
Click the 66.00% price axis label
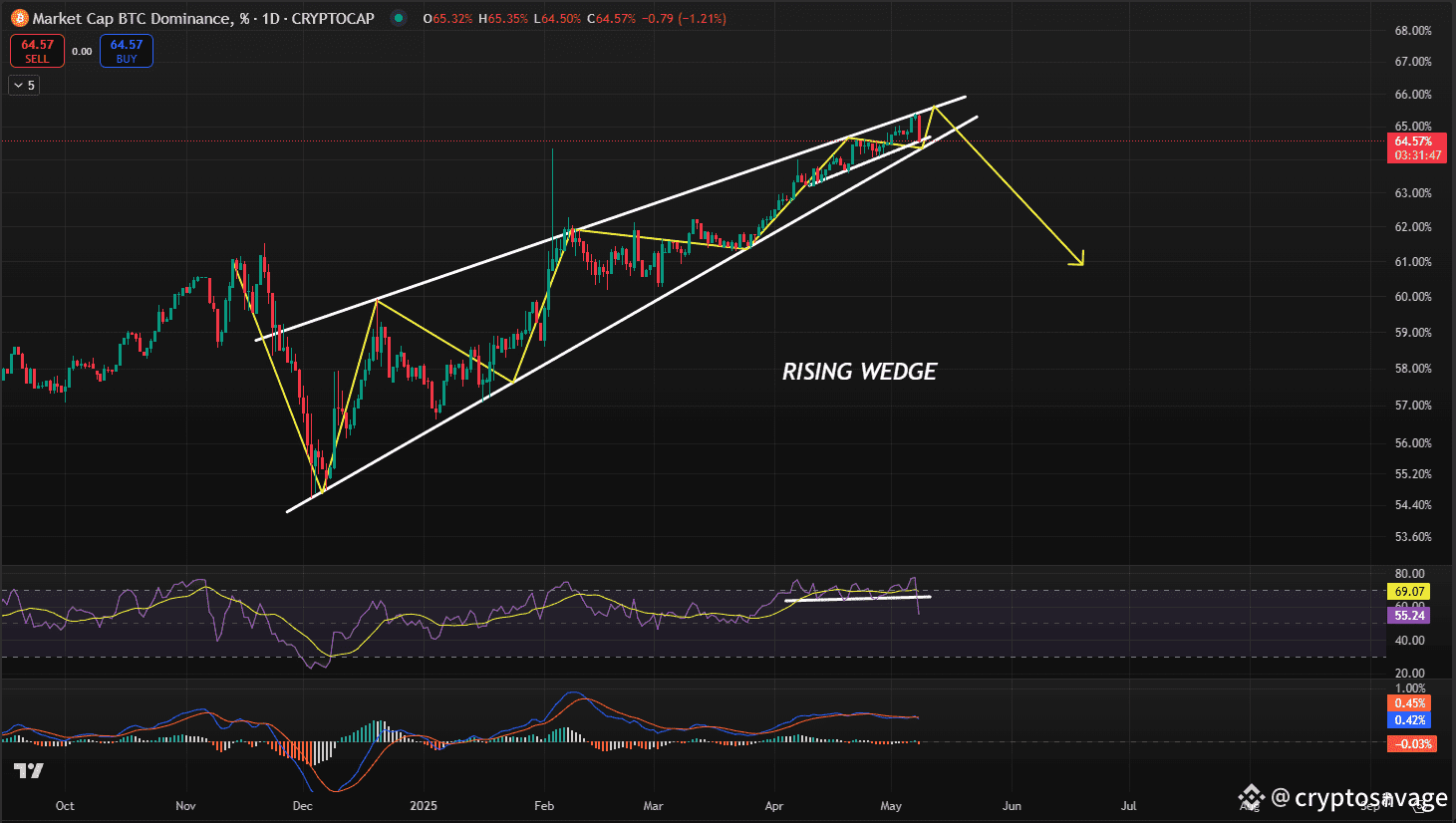1413,95
